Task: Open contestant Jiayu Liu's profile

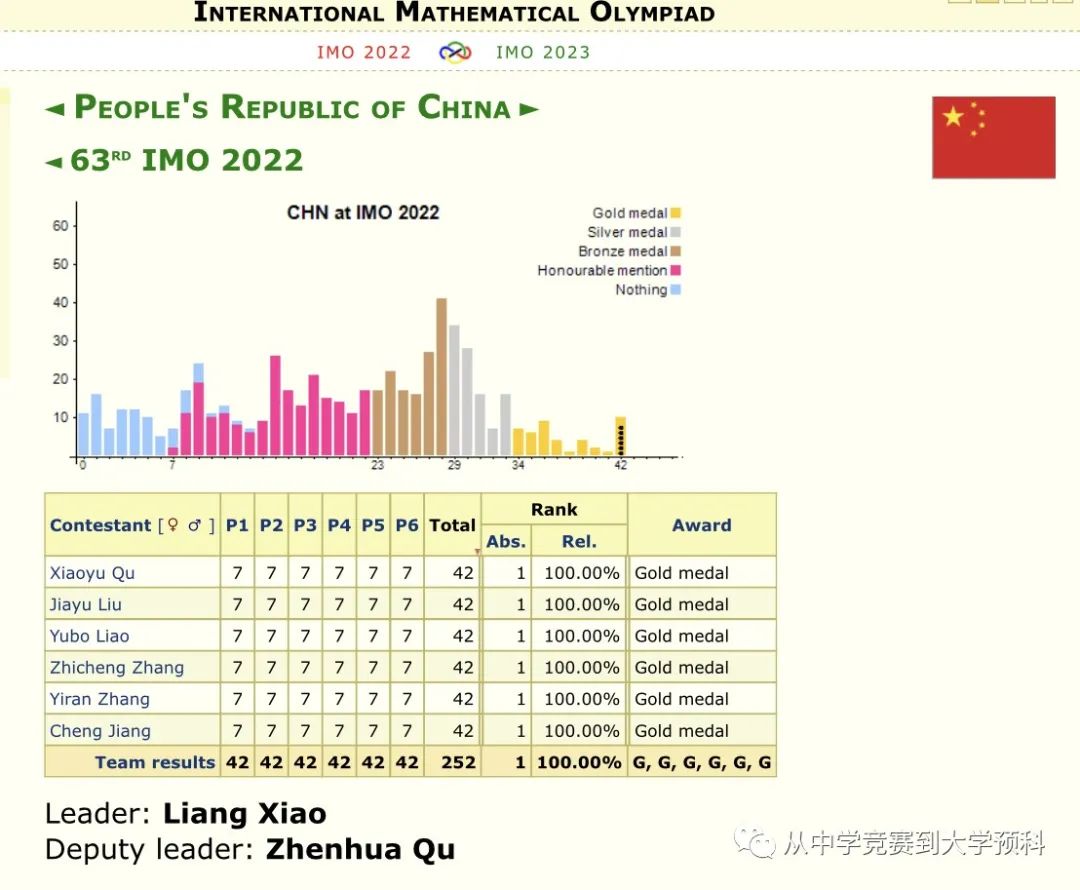Action: pos(85,605)
